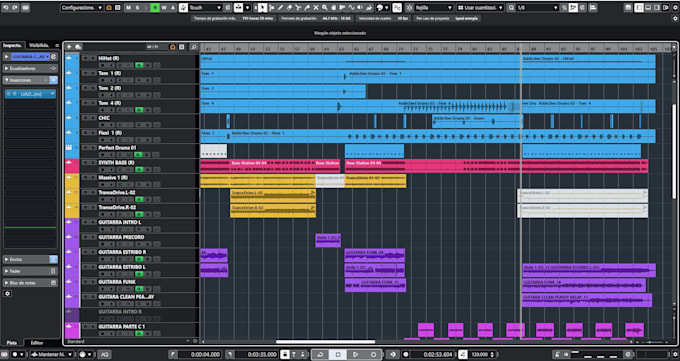The height and width of the screenshot is (361, 680).
Task: Show or hide the lower zone
Action: (648, 7)
